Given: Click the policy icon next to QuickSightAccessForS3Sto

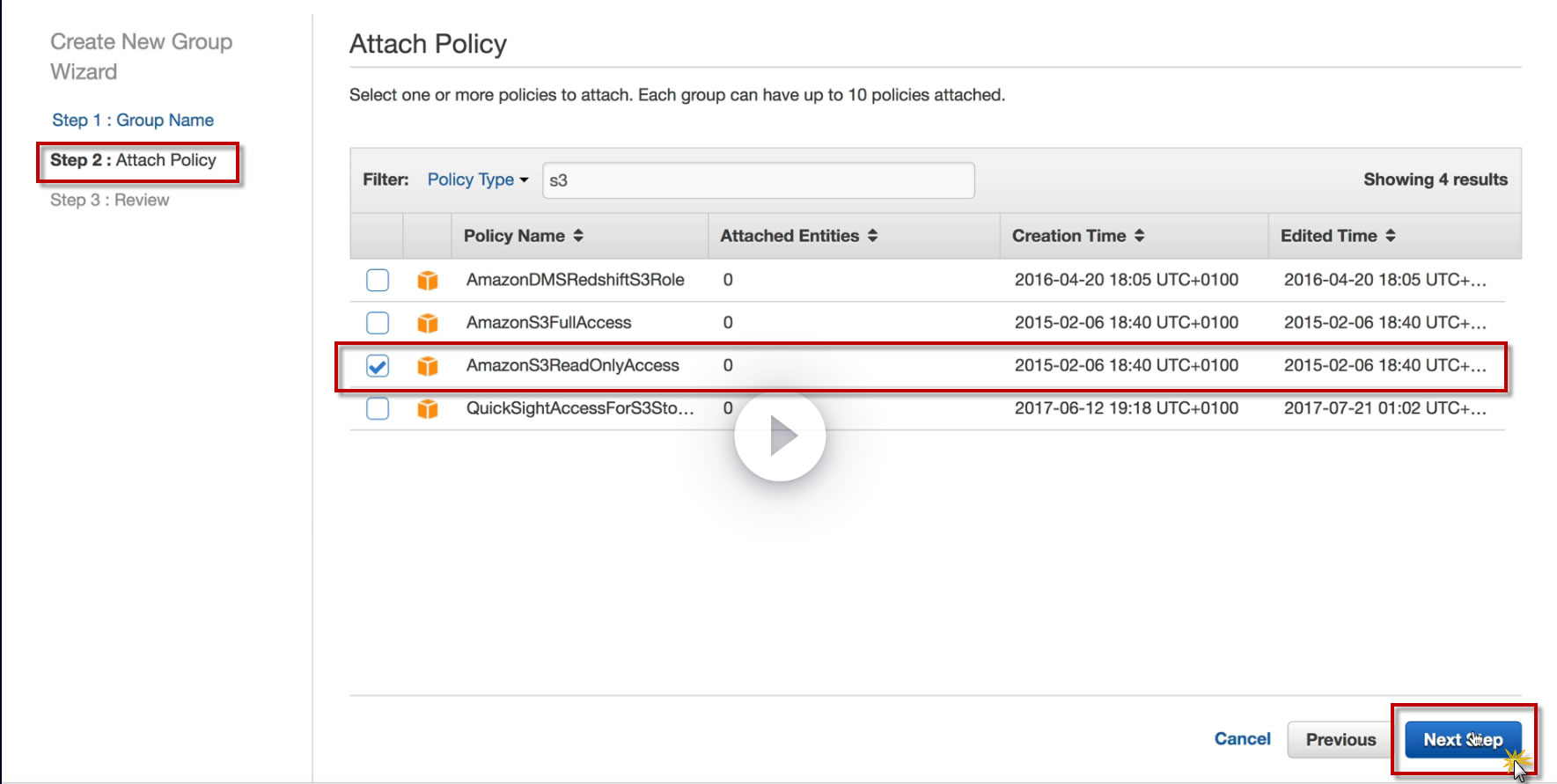Looking at the screenshot, I should pyautogui.click(x=428, y=409).
